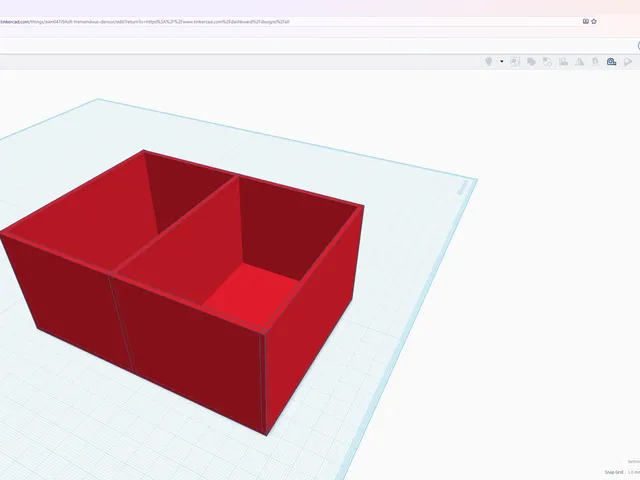Click the Notes tool icon
The height and width of the screenshot is (480, 640).
[x=628, y=62]
